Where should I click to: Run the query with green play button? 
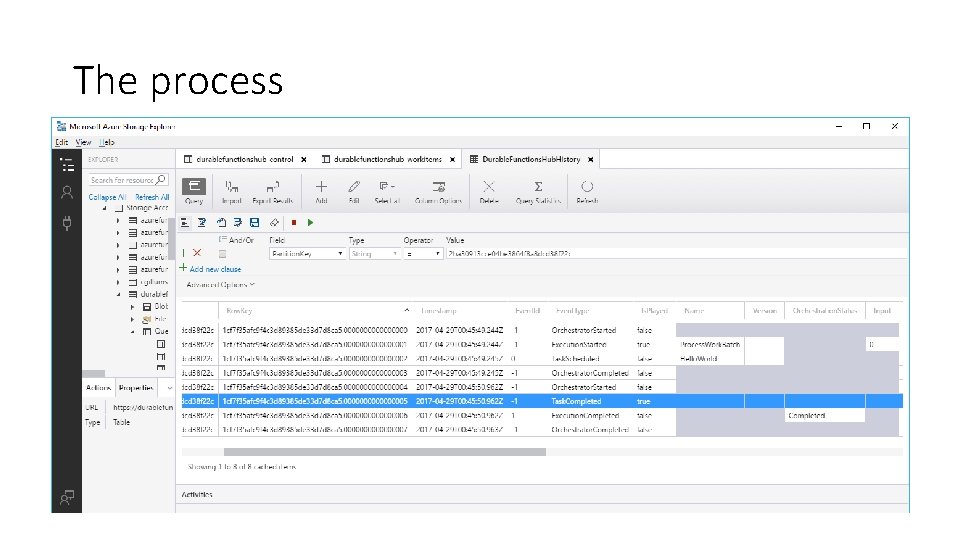coord(310,223)
